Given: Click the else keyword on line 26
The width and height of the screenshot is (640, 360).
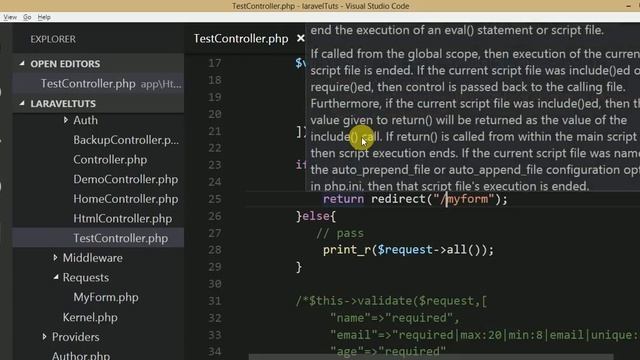Looking at the screenshot, I should (316, 216).
